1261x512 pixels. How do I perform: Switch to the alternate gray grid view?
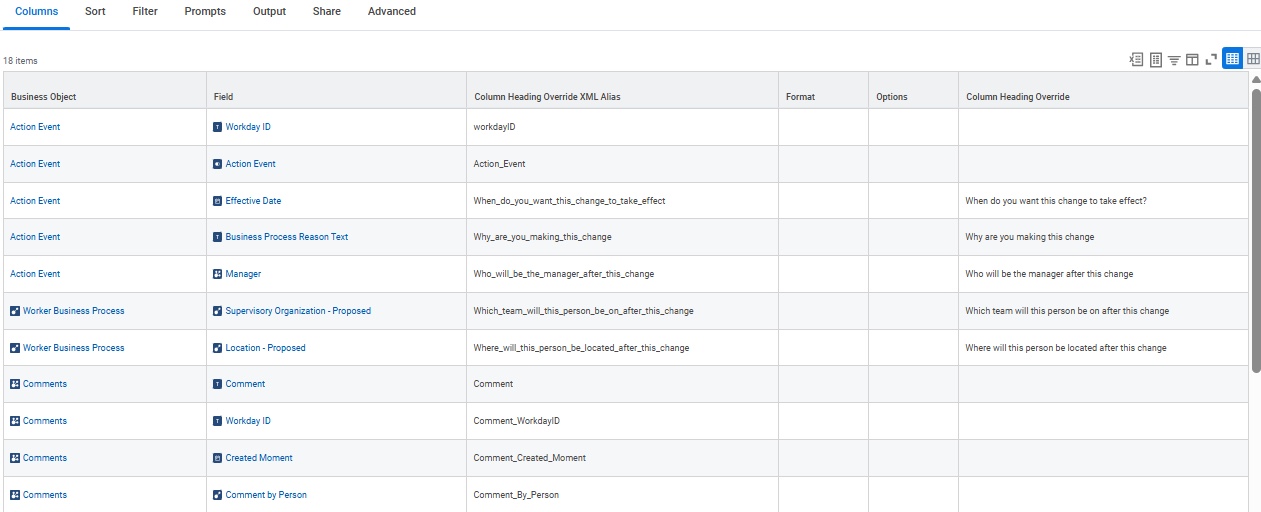click(x=1252, y=59)
